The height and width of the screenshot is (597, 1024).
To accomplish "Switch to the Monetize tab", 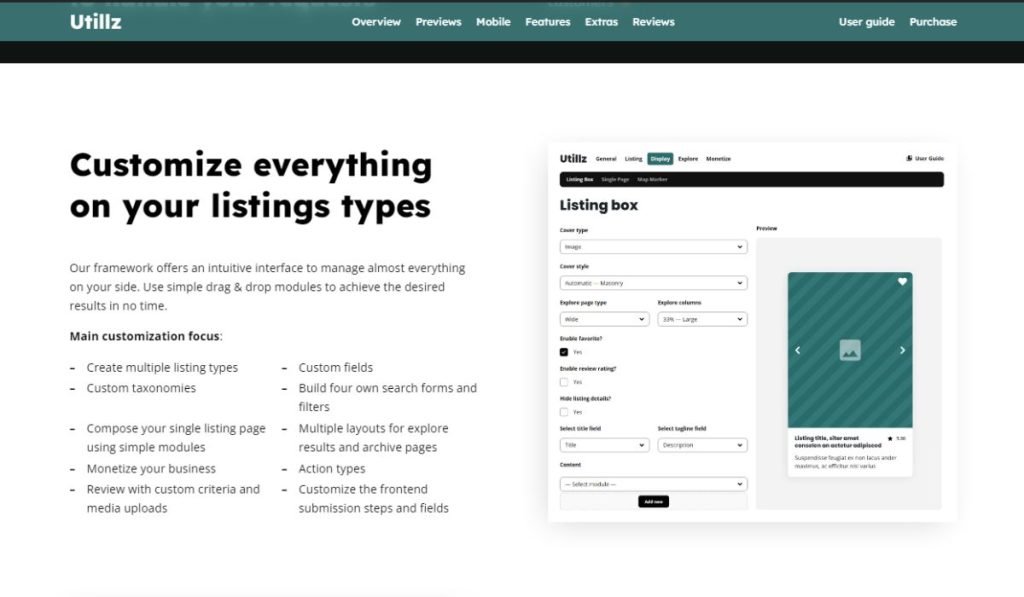I will click(x=718, y=158).
